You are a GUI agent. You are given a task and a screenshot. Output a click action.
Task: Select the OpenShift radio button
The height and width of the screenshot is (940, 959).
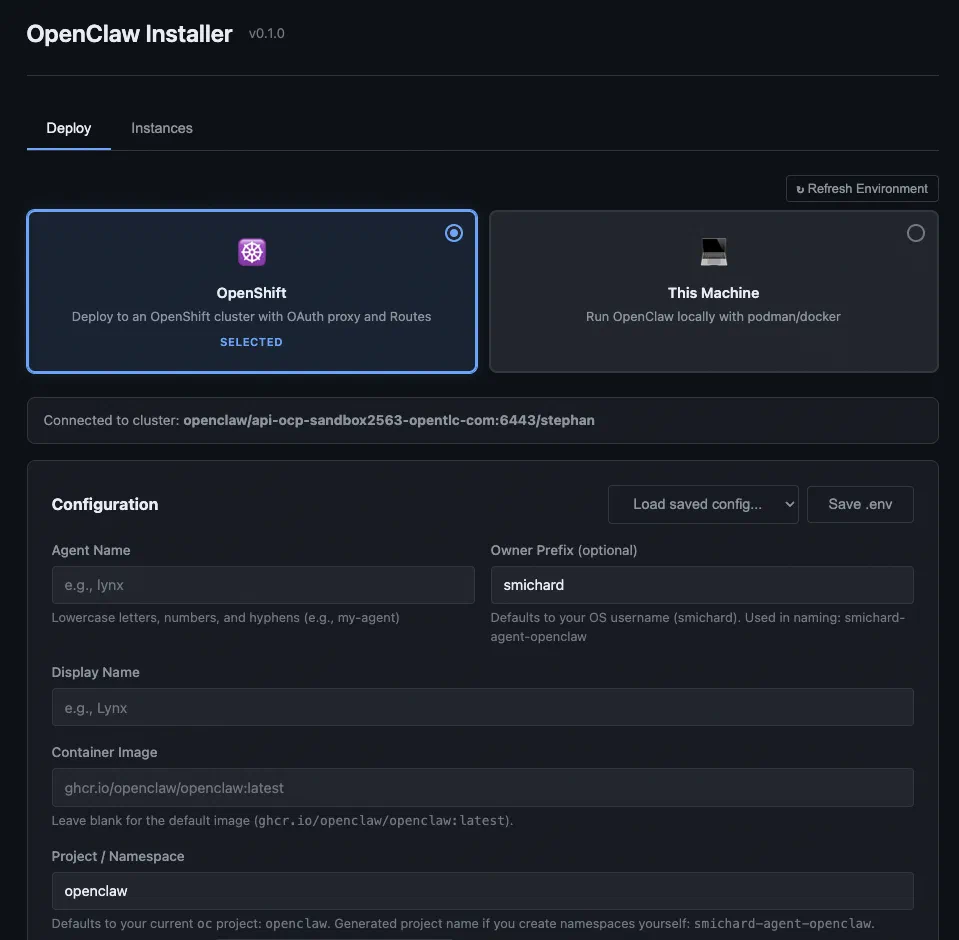453,233
